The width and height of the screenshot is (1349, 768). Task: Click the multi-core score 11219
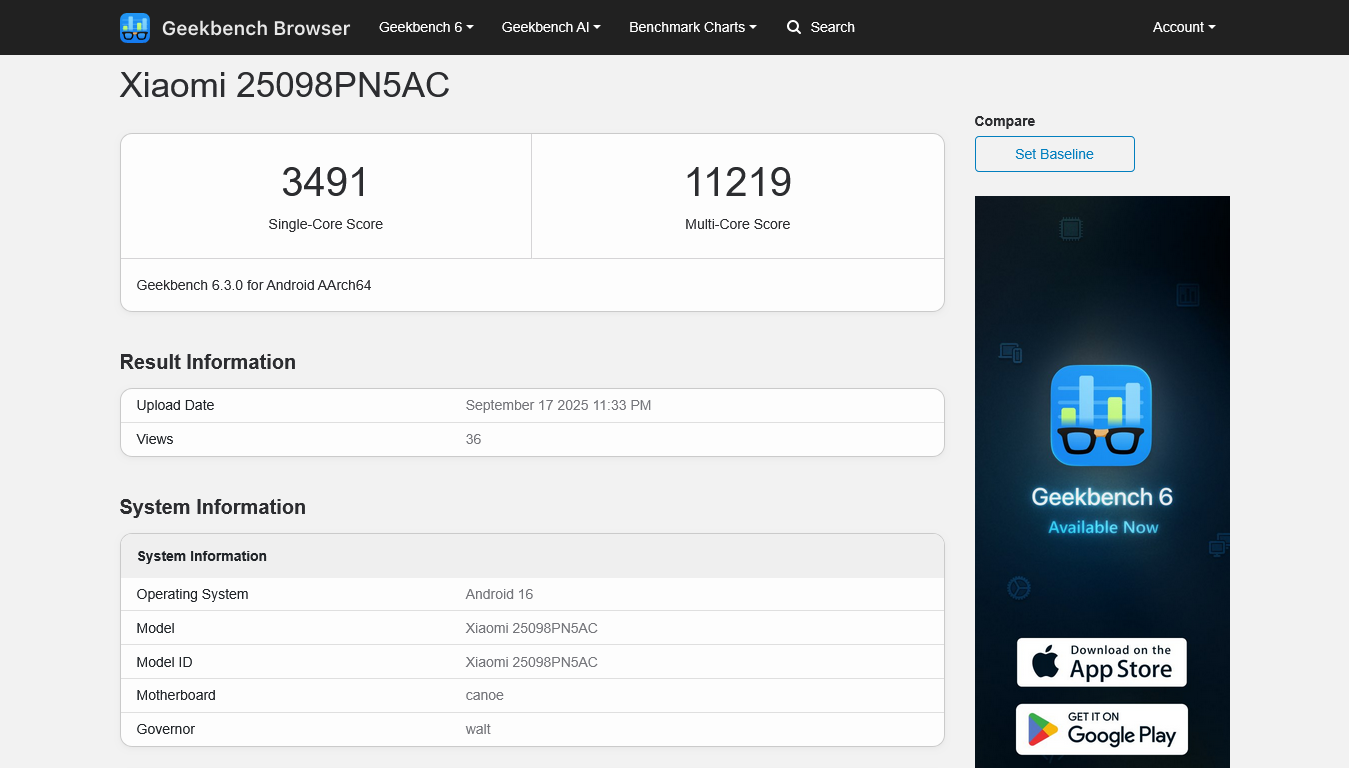[x=738, y=182]
